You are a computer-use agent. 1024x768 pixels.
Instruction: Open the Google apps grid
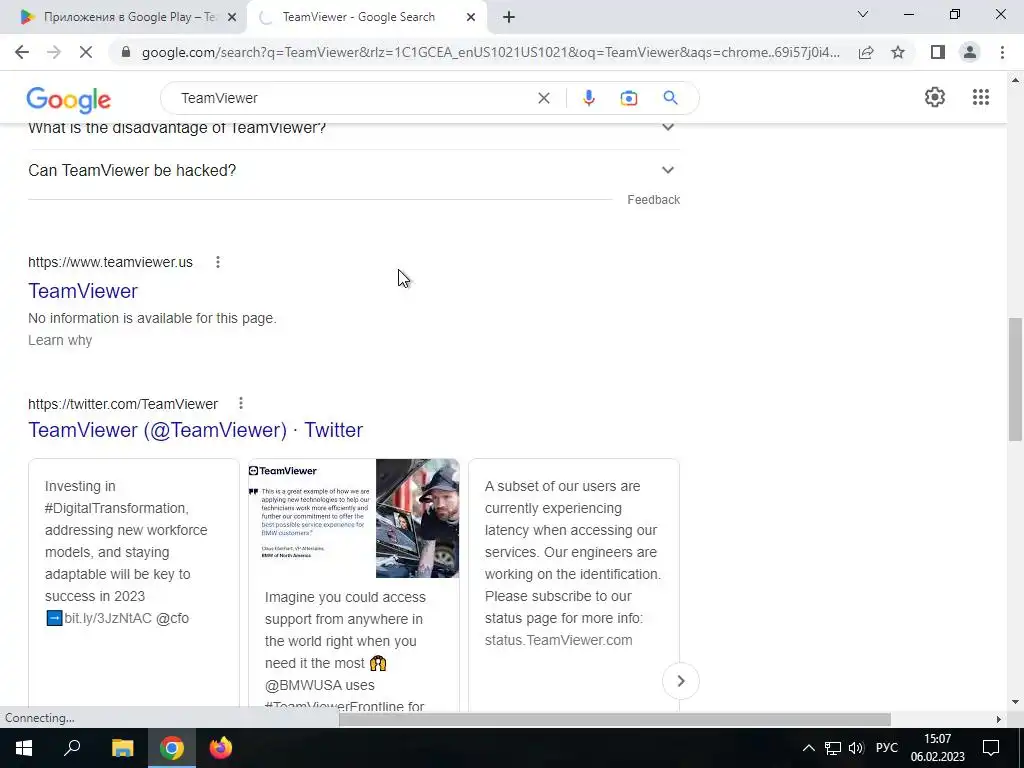pos(980,97)
